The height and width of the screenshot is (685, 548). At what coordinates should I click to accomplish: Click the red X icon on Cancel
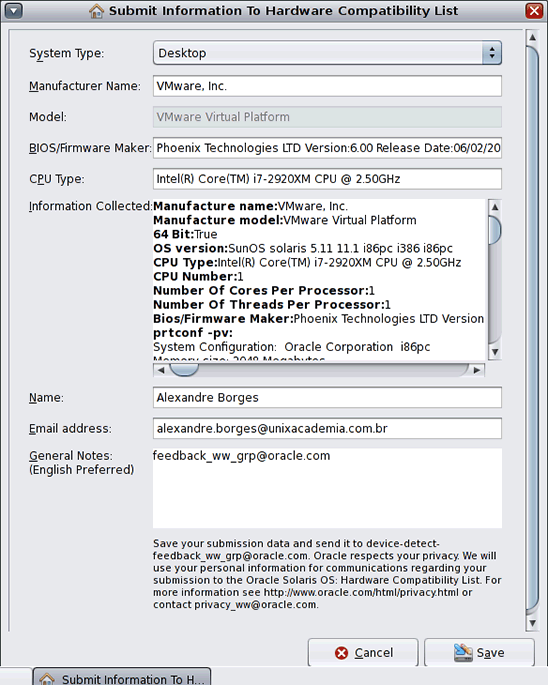pyautogui.click(x=341, y=653)
